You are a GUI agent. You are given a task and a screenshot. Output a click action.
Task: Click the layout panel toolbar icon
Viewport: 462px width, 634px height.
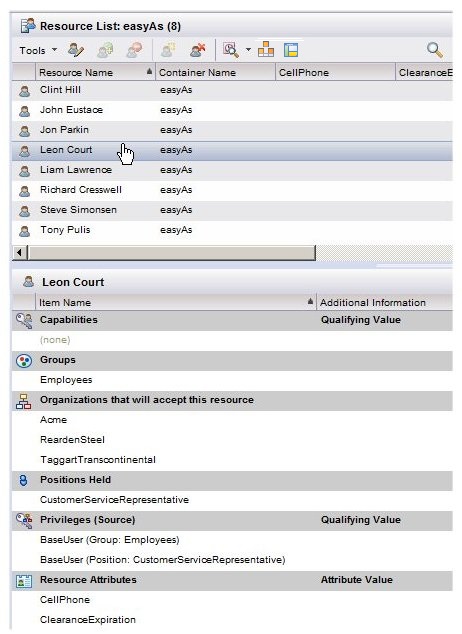click(x=291, y=50)
